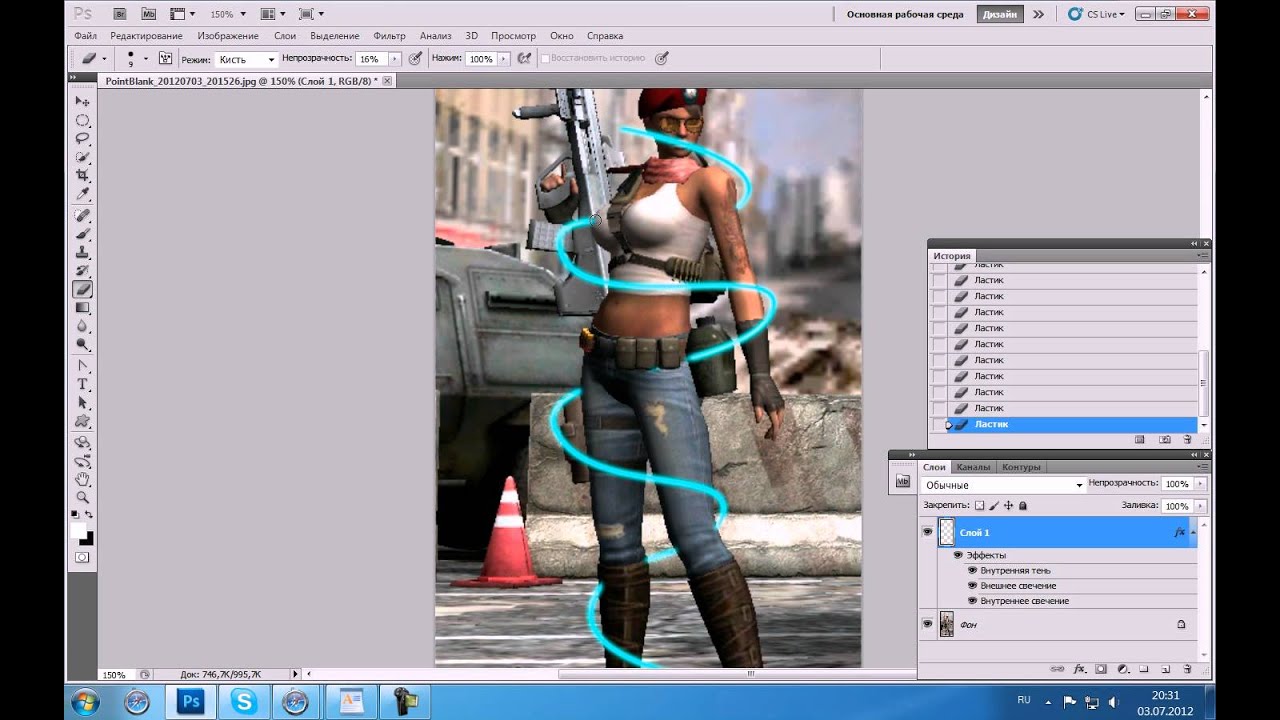Toggle lock transparent pixels
This screenshot has width=1280, height=720.
tap(980, 506)
